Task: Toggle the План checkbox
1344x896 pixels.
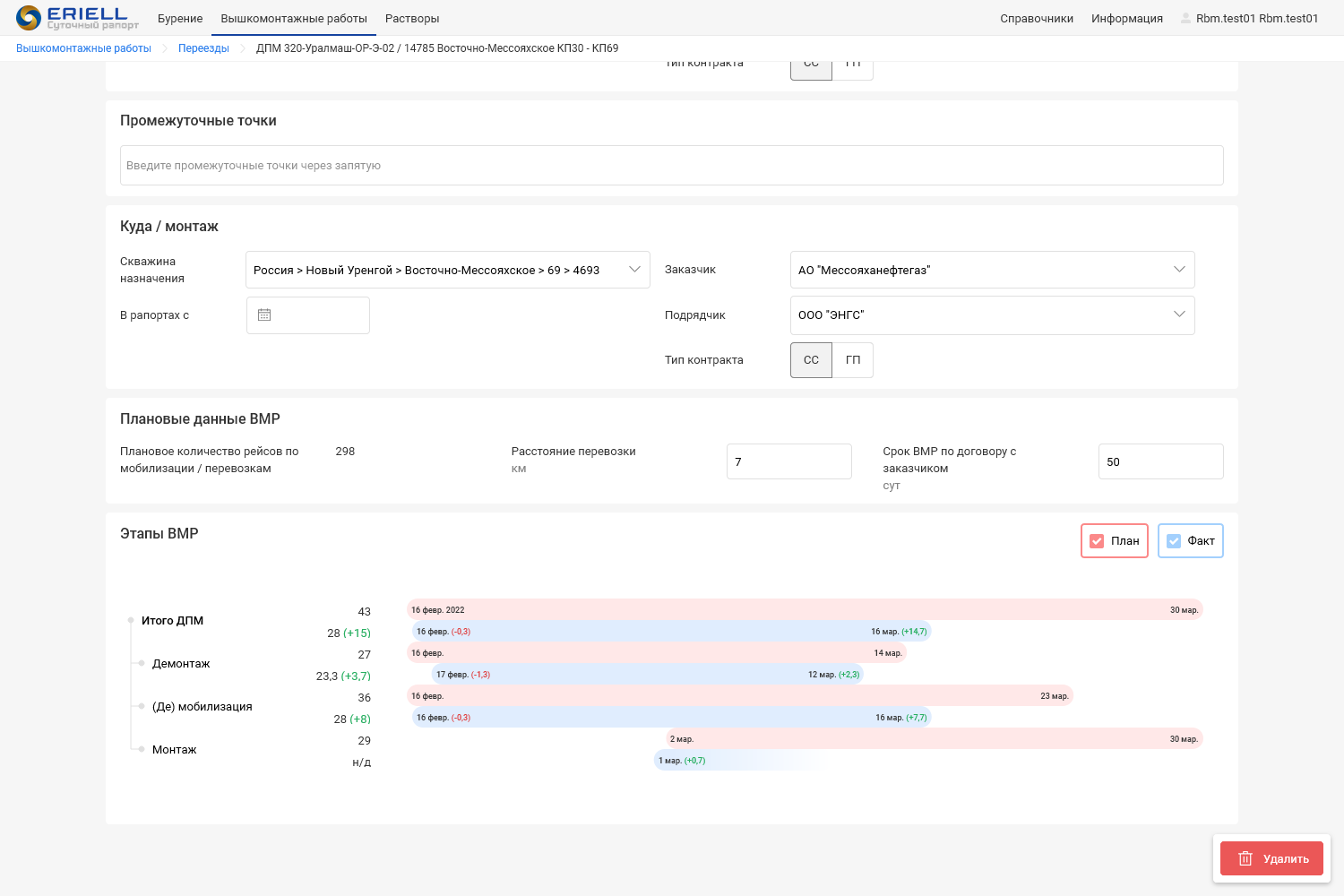Action: tap(1097, 540)
